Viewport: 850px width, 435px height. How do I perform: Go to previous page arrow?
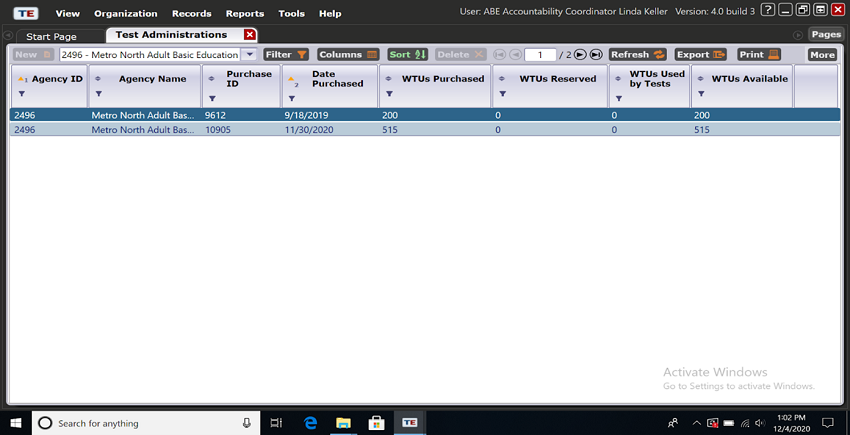tap(516, 54)
